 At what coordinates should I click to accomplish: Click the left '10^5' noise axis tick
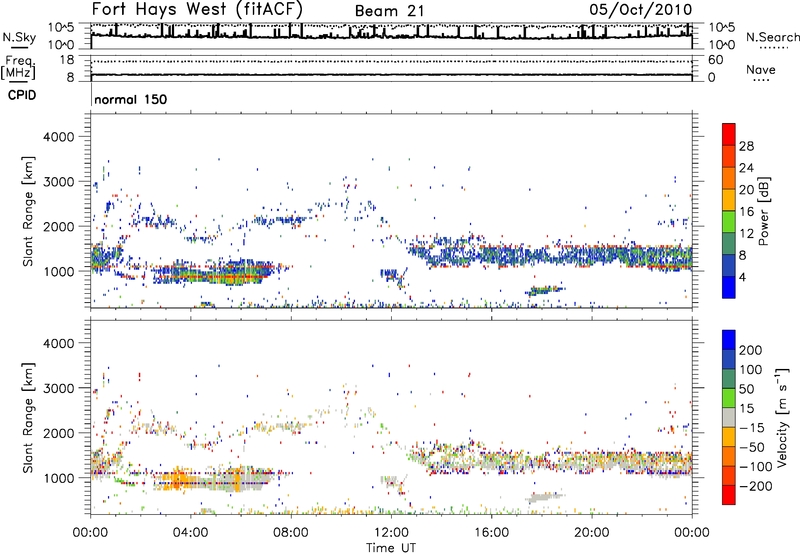(x=62, y=27)
